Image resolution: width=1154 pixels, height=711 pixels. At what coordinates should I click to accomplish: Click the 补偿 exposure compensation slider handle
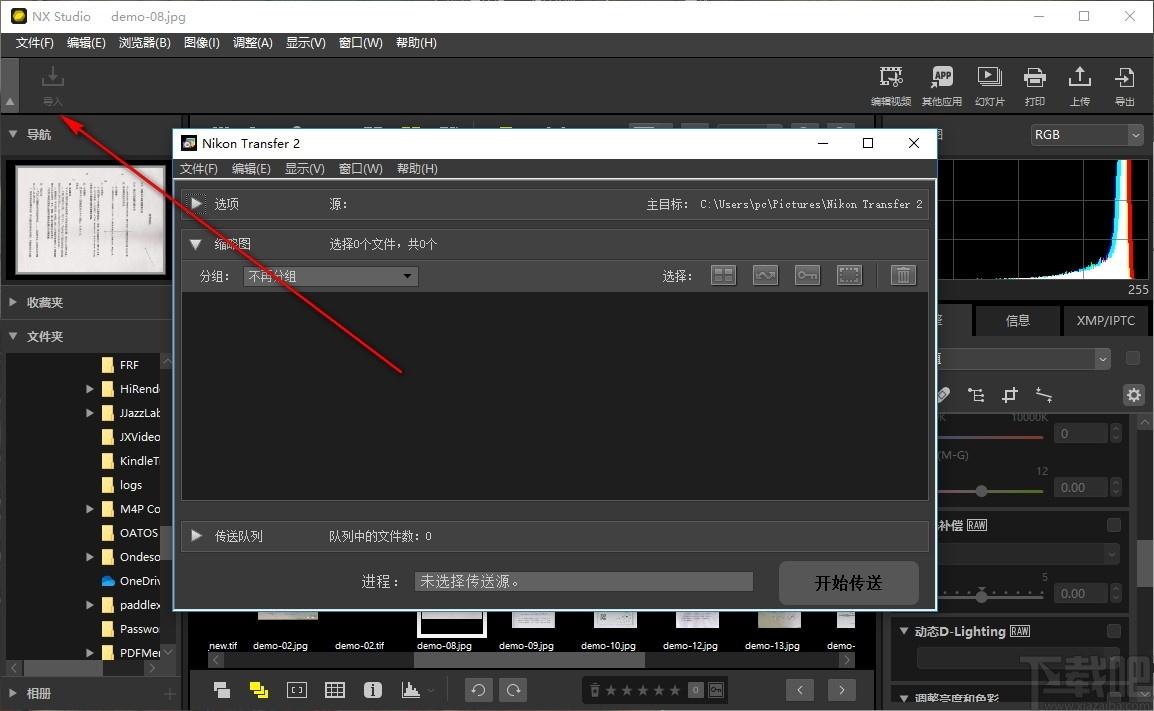pos(981,594)
